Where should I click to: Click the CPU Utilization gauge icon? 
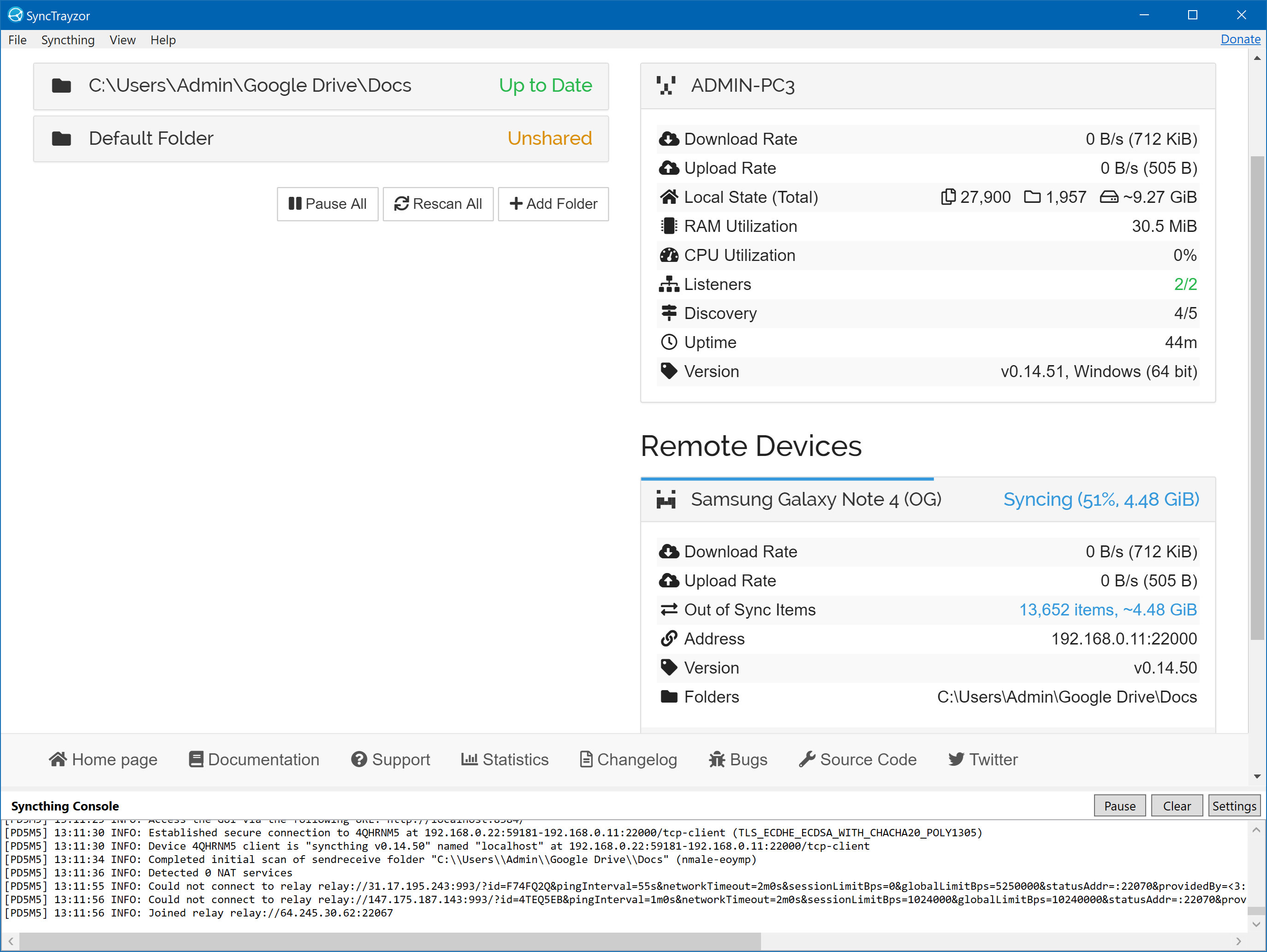[x=668, y=255]
